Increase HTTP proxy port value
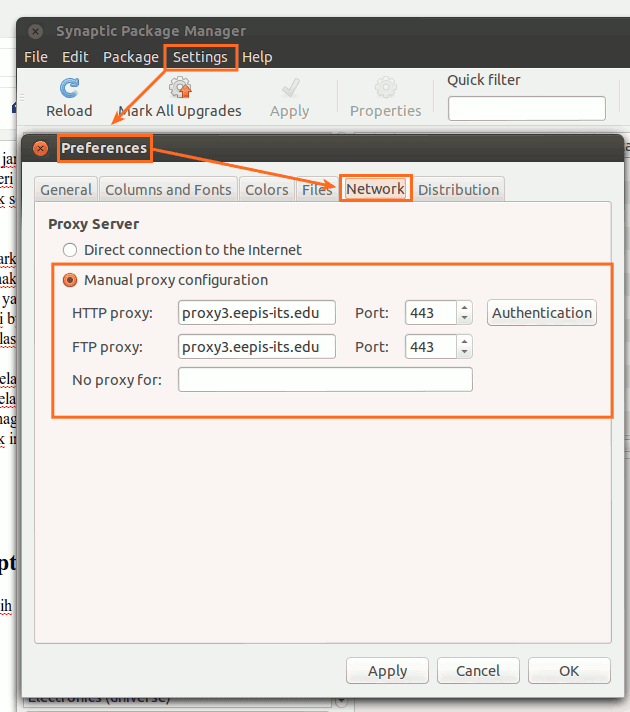 point(464,307)
